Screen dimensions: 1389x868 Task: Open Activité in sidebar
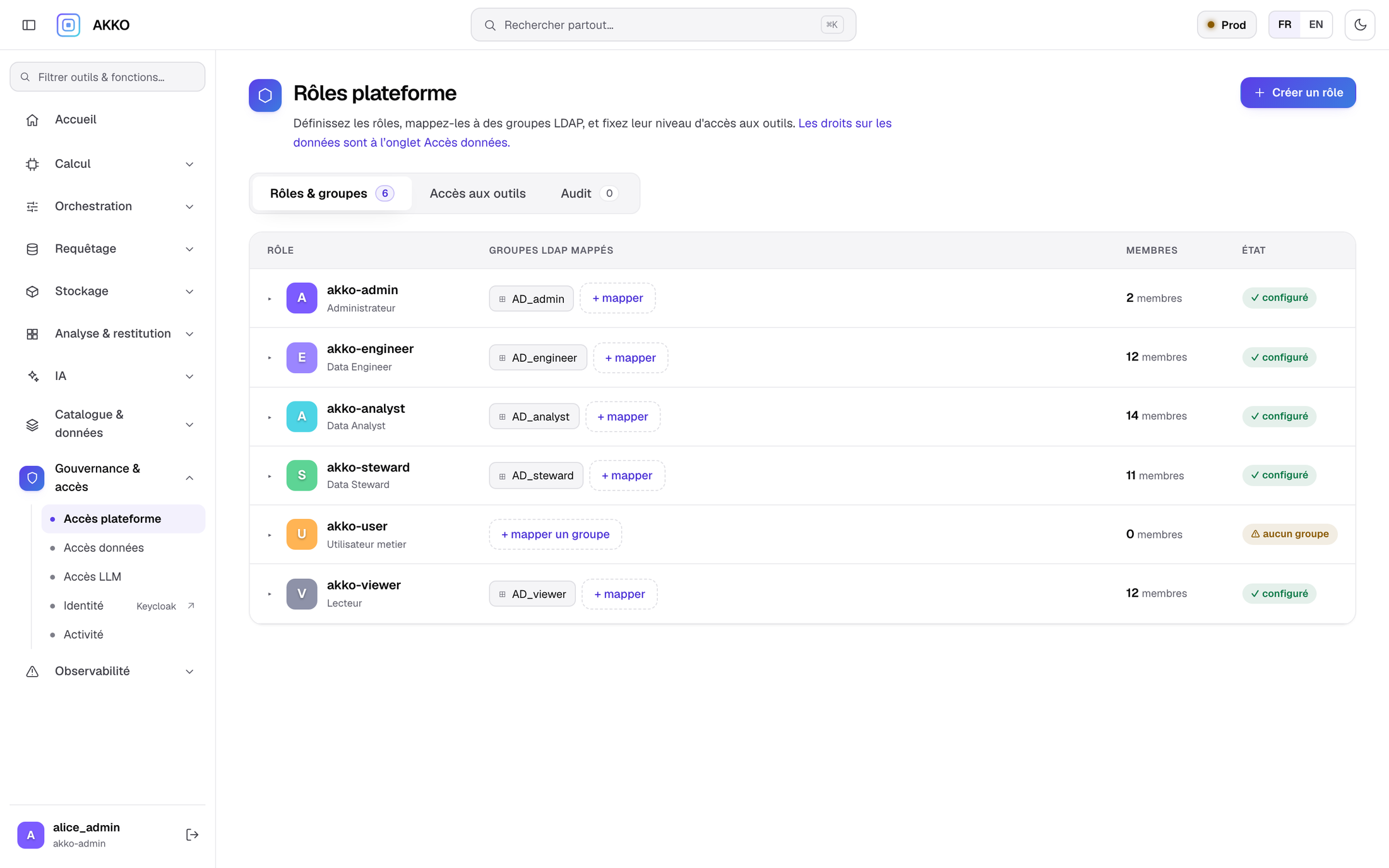[x=123, y=634]
